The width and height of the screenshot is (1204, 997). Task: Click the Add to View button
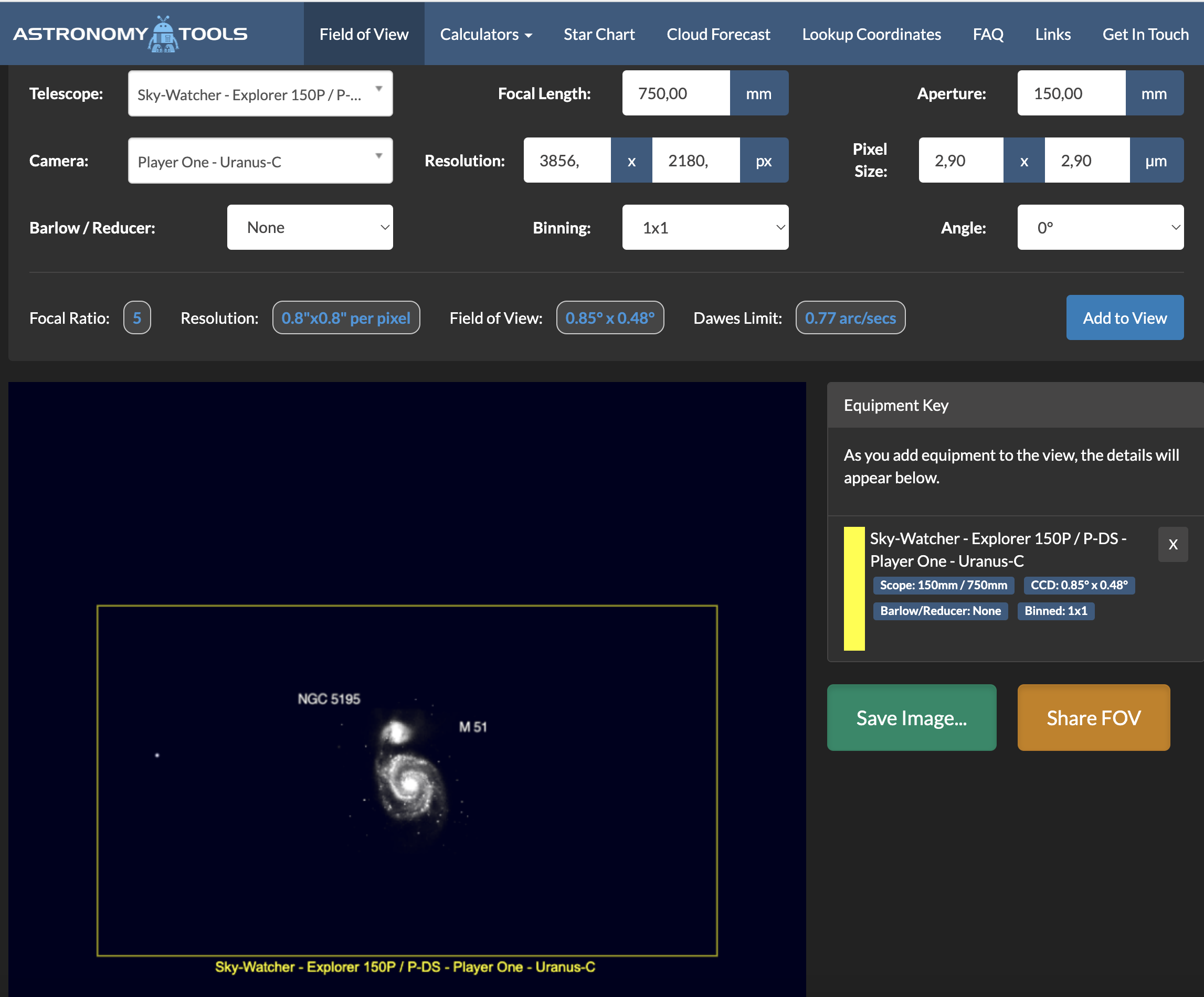pyautogui.click(x=1124, y=318)
